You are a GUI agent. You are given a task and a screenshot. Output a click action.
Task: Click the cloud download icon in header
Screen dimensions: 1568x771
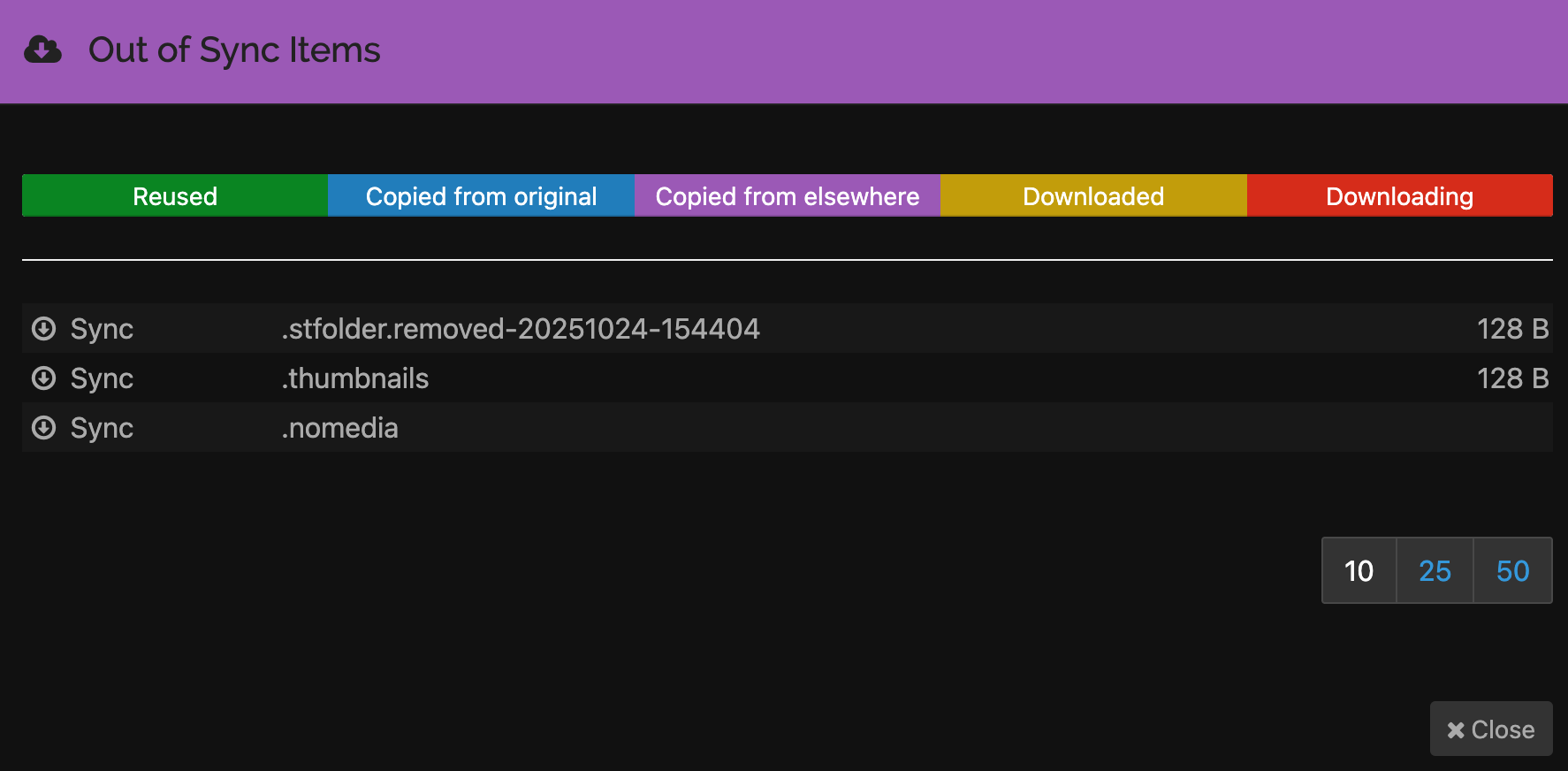pos(42,50)
